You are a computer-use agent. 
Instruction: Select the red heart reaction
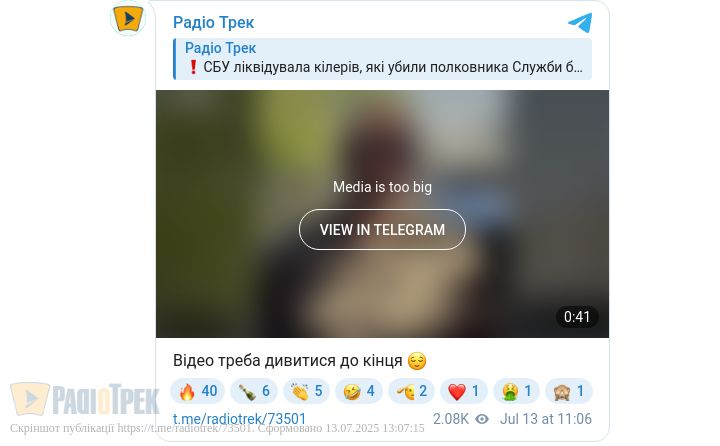pyautogui.click(x=463, y=391)
